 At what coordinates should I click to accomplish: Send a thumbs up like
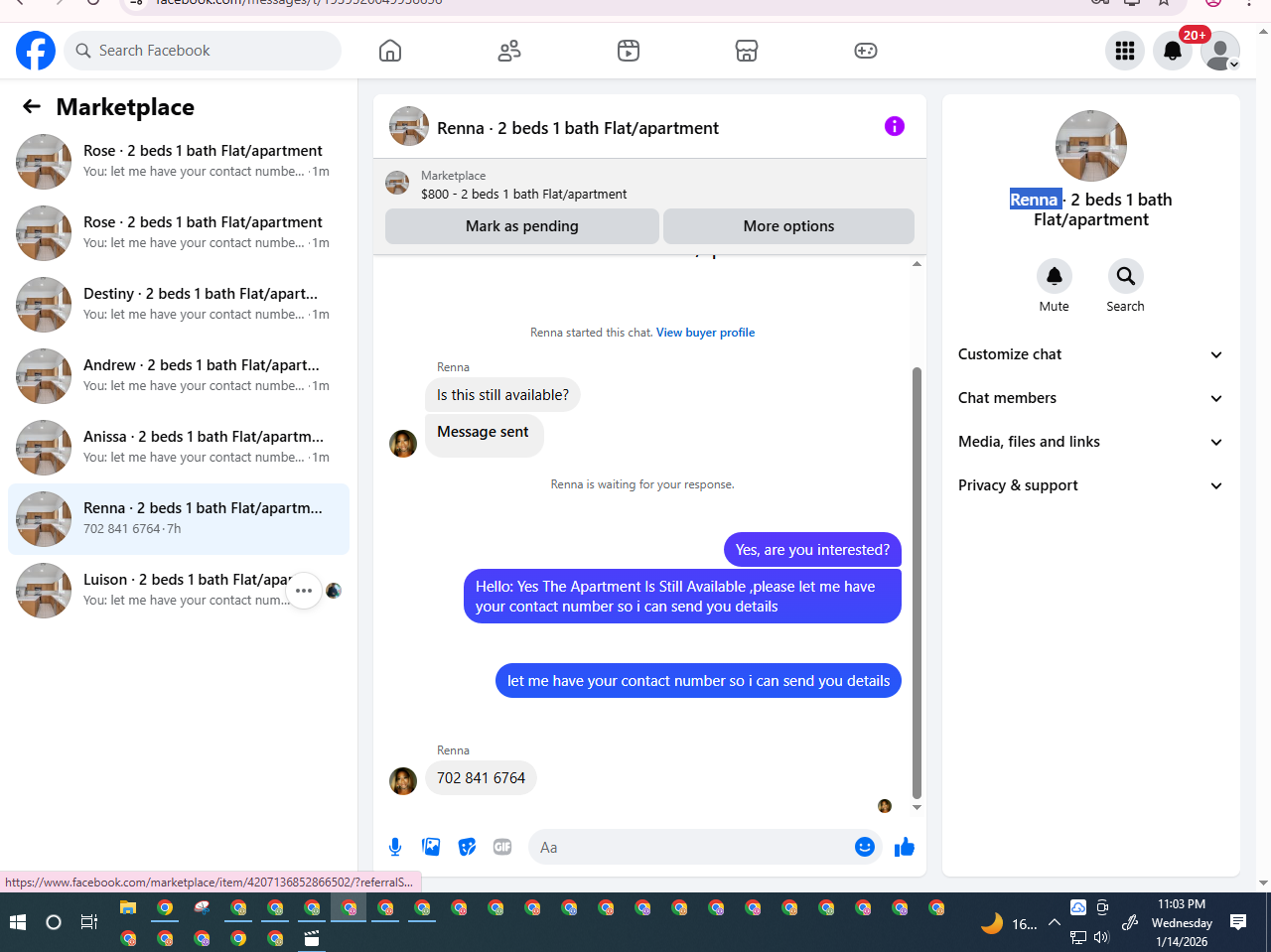905,847
